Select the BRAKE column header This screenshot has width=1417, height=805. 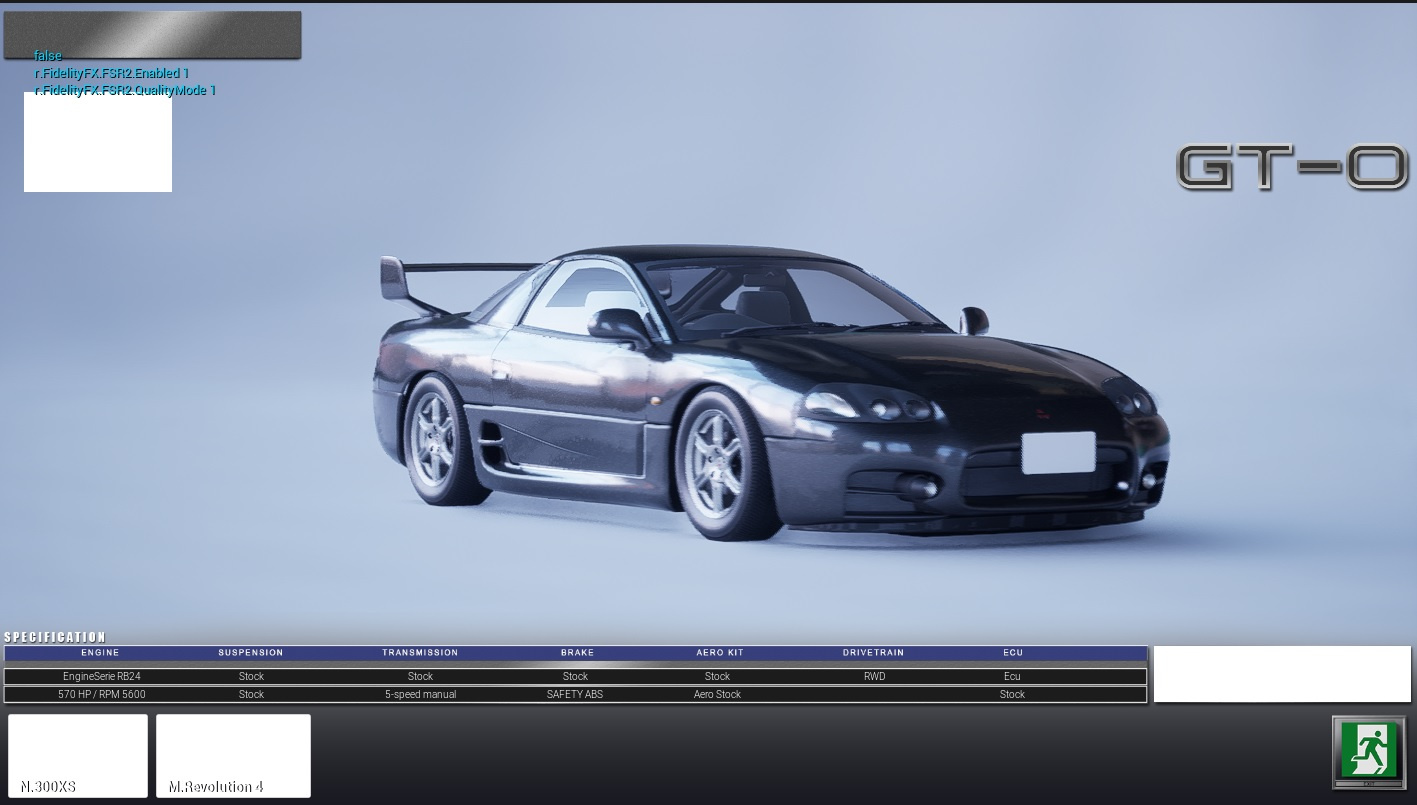(x=577, y=653)
